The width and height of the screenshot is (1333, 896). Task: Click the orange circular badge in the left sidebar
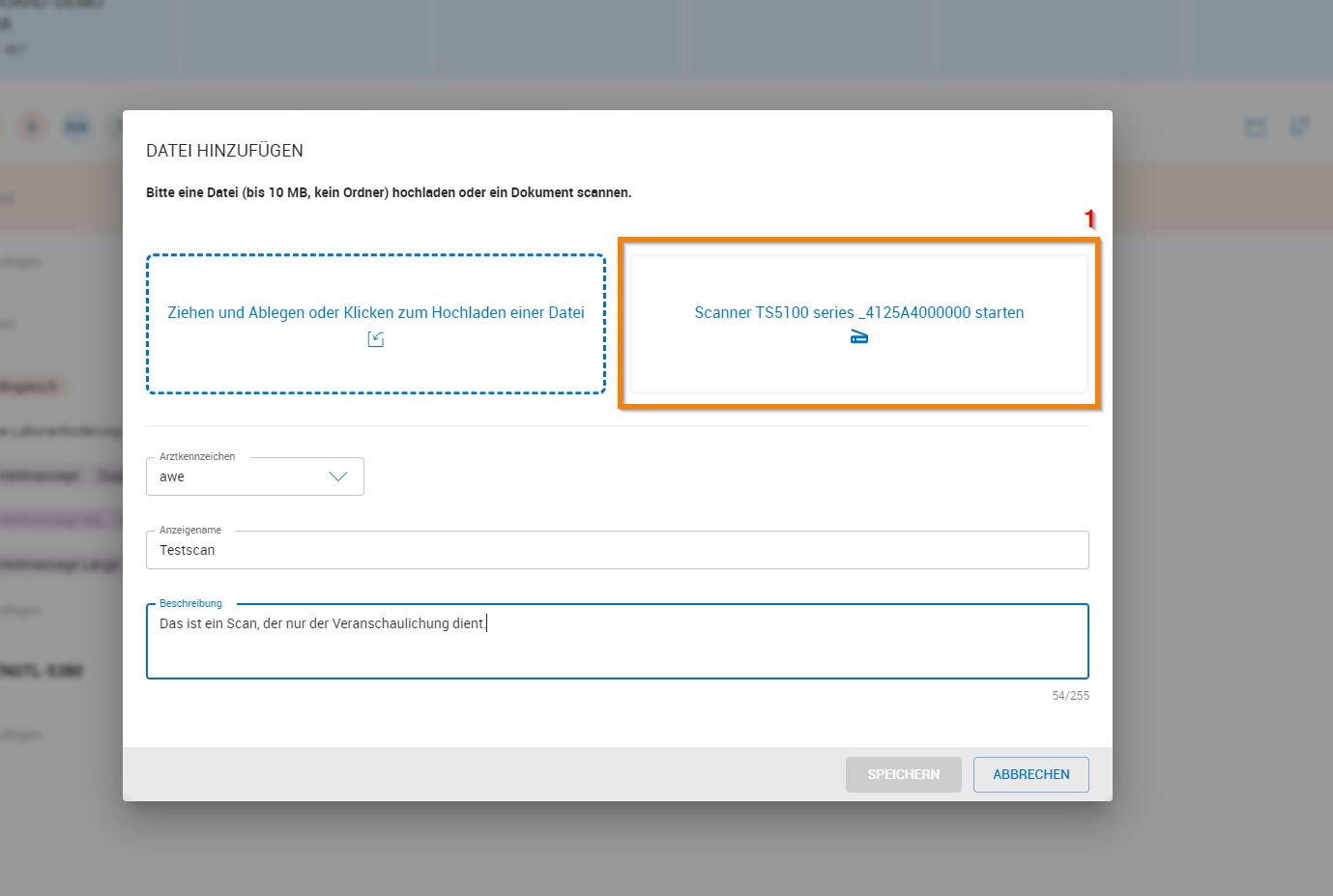pyautogui.click(x=32, y=126)
